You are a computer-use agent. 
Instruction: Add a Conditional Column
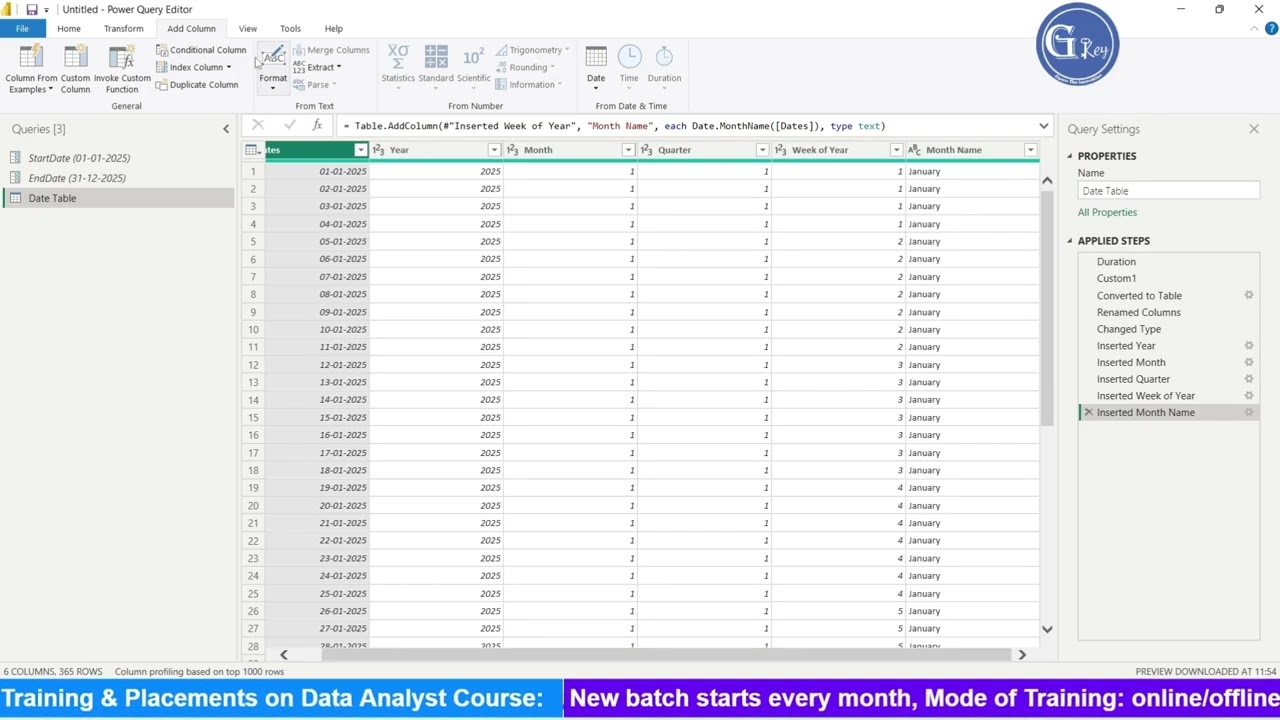(201, 50)
